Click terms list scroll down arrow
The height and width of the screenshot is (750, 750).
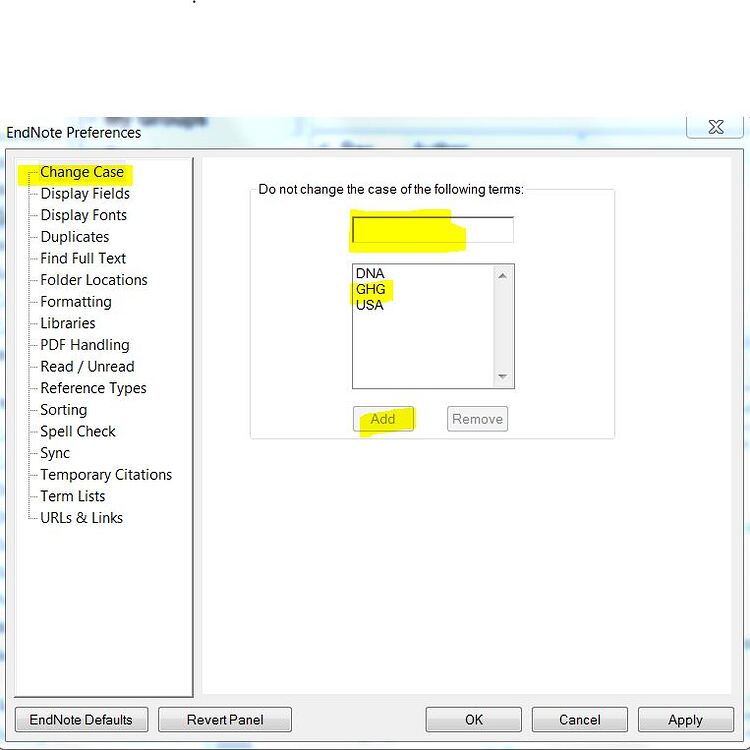click(x=502, y=376)
